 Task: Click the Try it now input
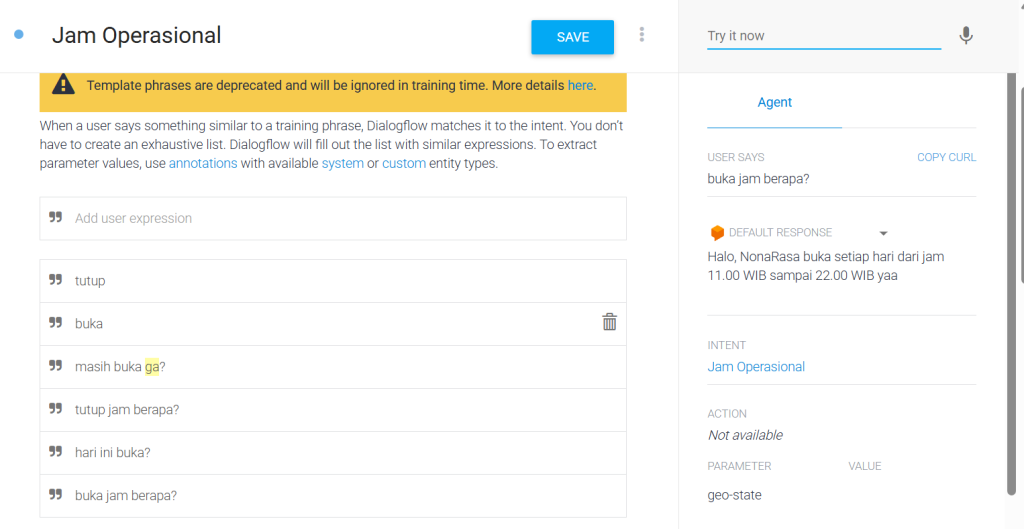pyautogui.click(x=823, y=36)
